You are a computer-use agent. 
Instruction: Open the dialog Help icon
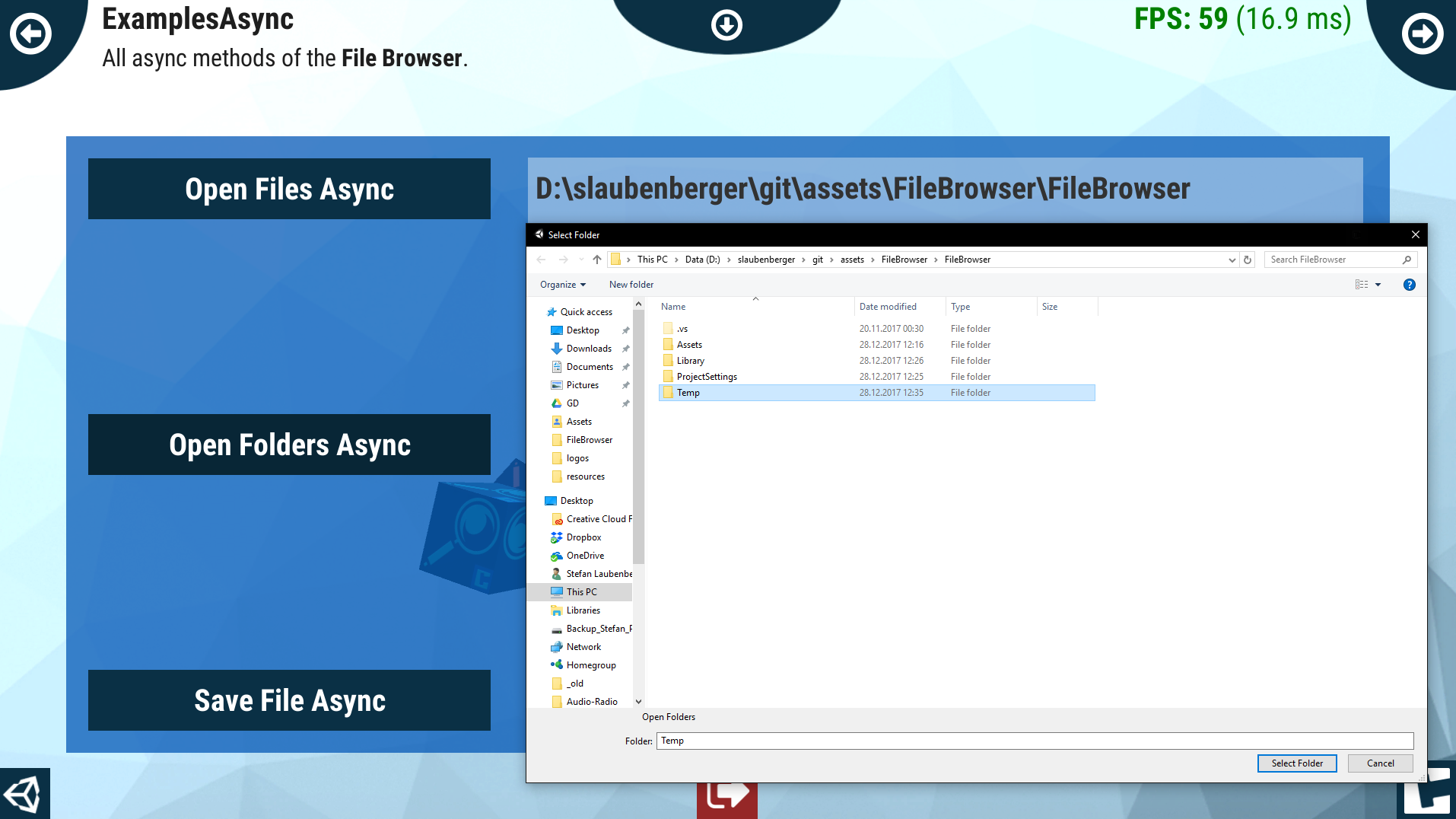click(1409, 285)
